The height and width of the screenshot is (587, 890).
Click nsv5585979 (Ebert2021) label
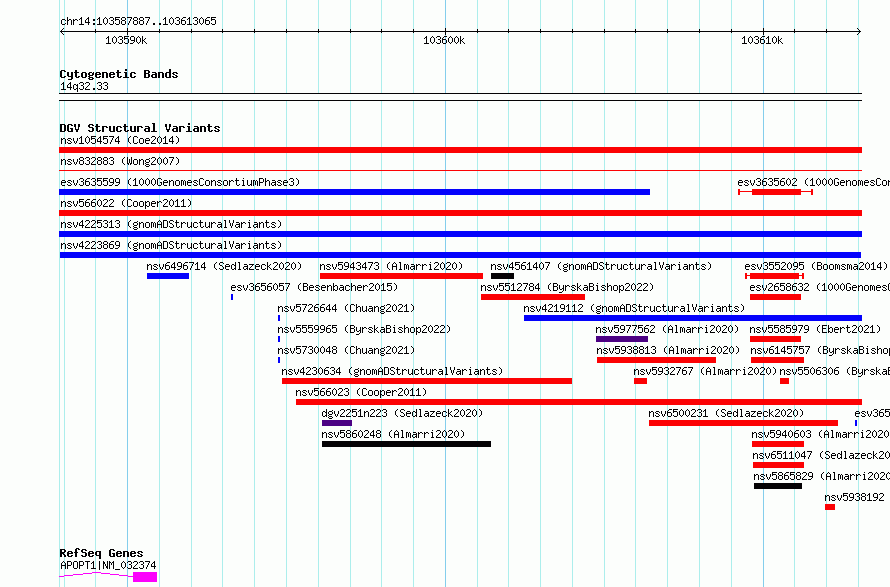pyautogui.click(x=815, y=329)
